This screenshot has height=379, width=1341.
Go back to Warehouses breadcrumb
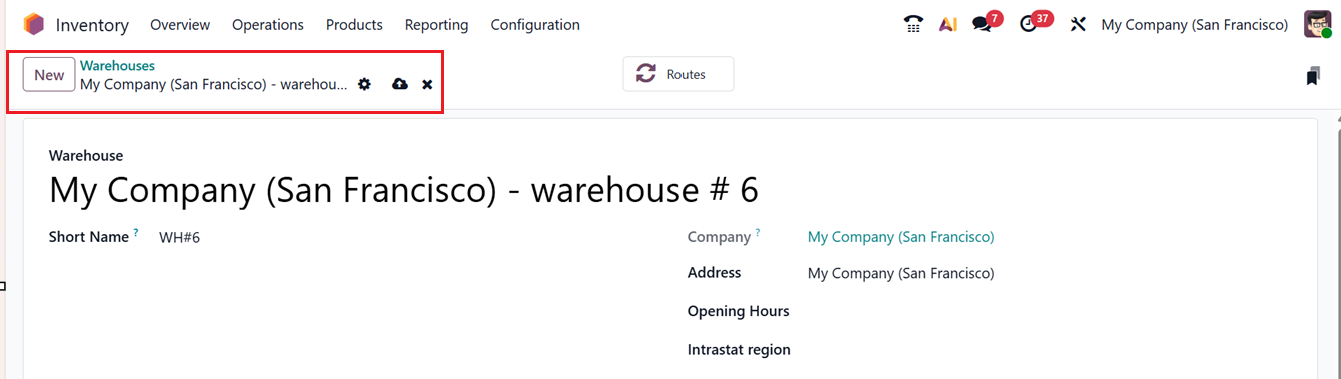click(x=117, y=66)
